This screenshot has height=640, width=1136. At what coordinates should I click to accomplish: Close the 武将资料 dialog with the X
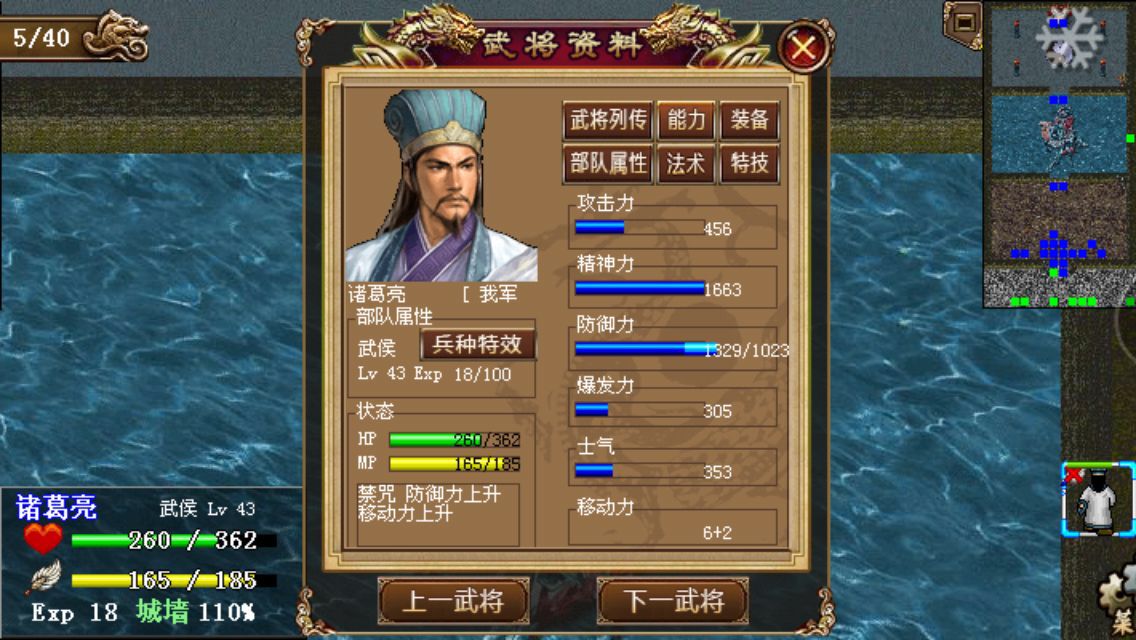tap(803, 48)
